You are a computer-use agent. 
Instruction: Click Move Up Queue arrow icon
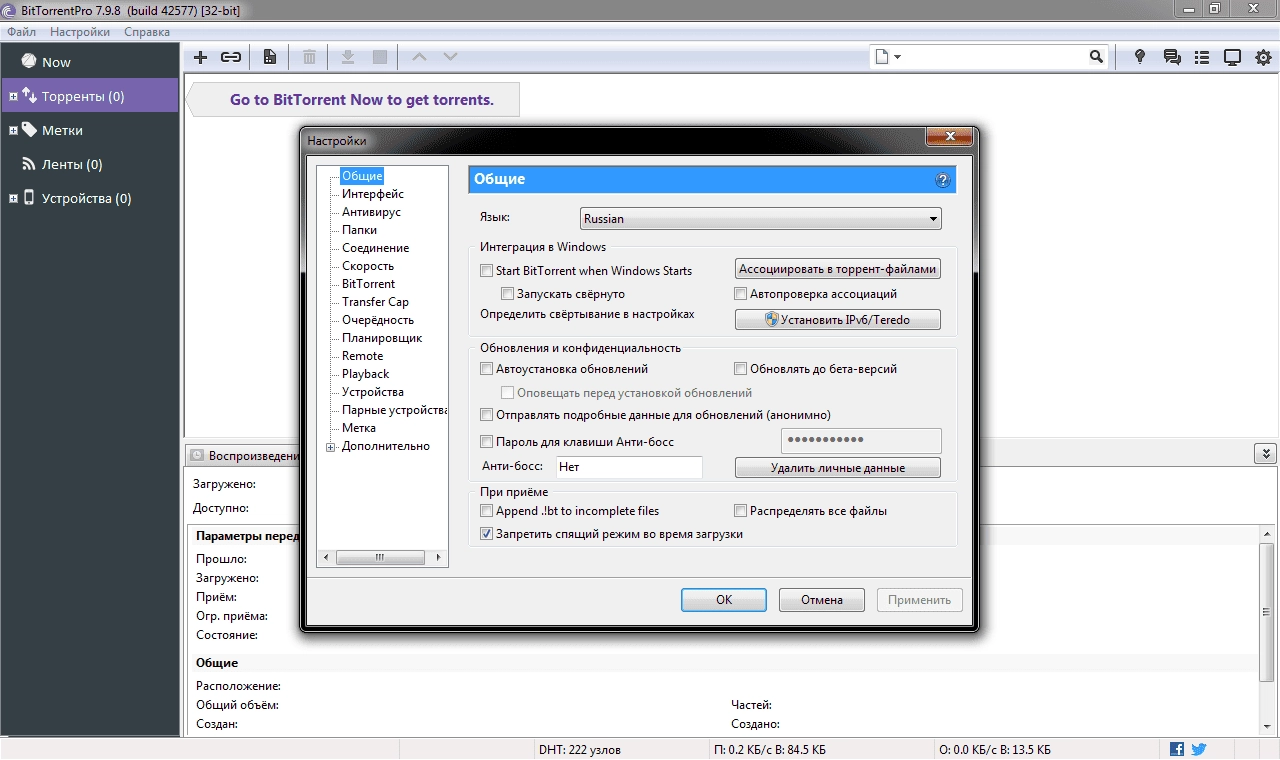pos(420,57)
